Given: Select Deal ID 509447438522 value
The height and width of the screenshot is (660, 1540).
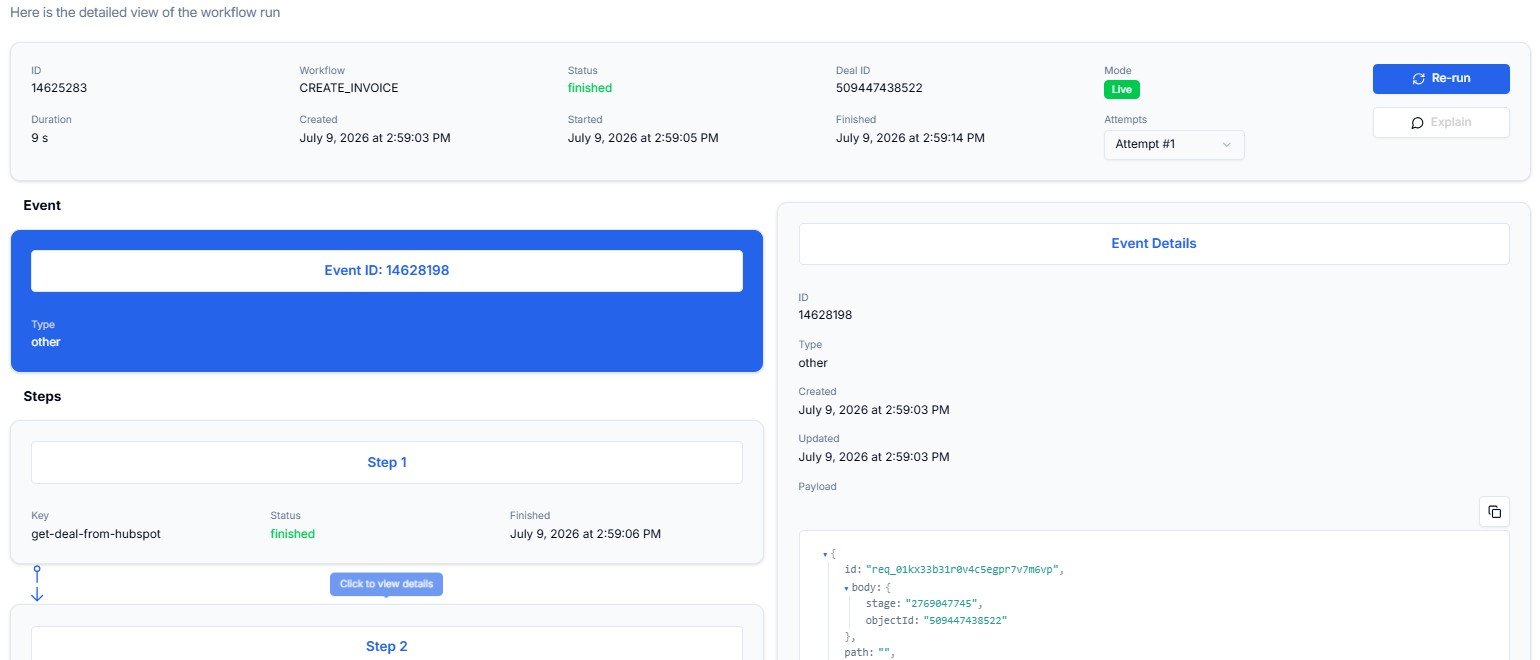Looking at the screenshot, I should pos(879,88).
